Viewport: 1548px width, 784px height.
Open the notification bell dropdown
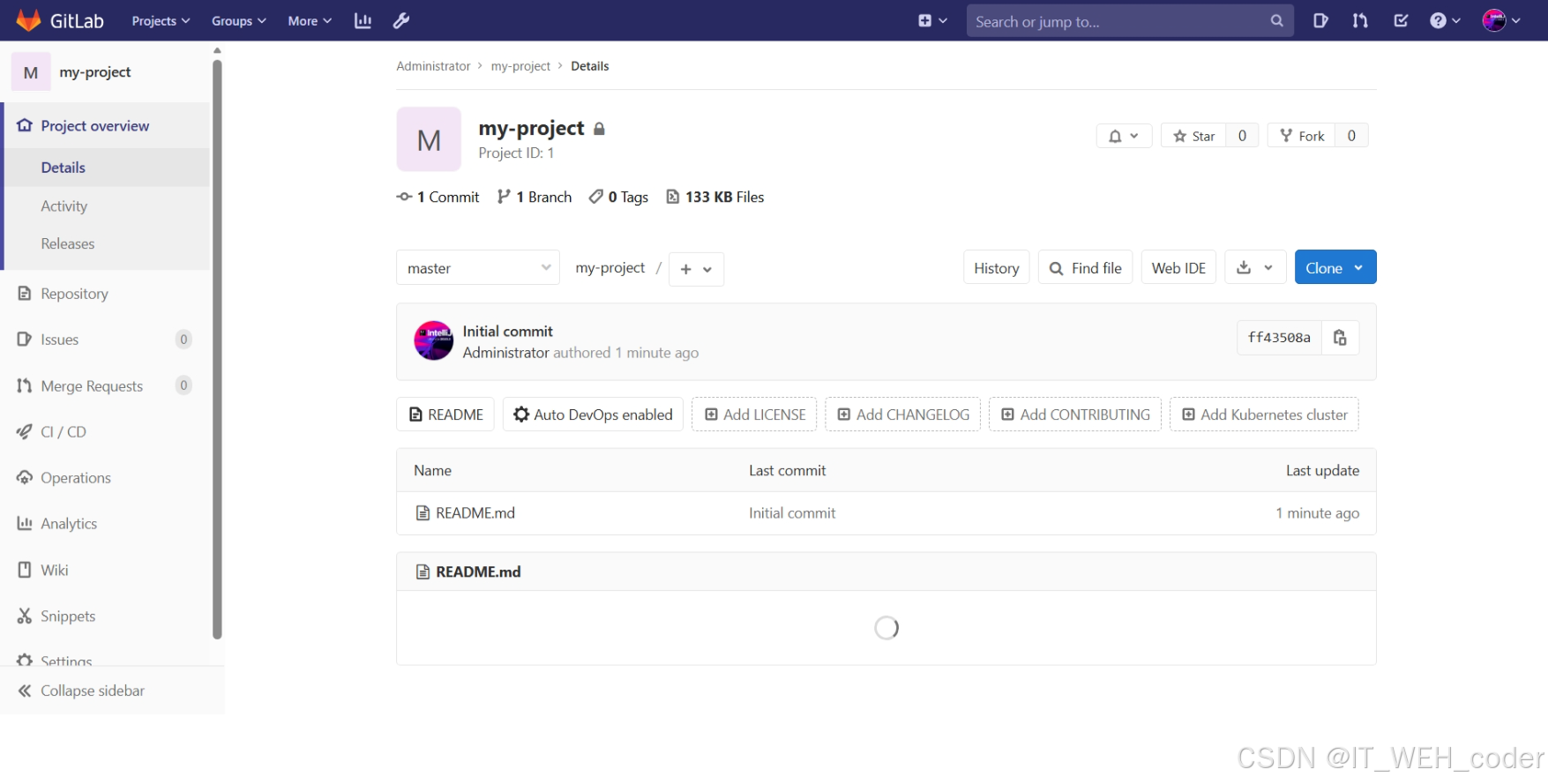[x=1124, y=136]
